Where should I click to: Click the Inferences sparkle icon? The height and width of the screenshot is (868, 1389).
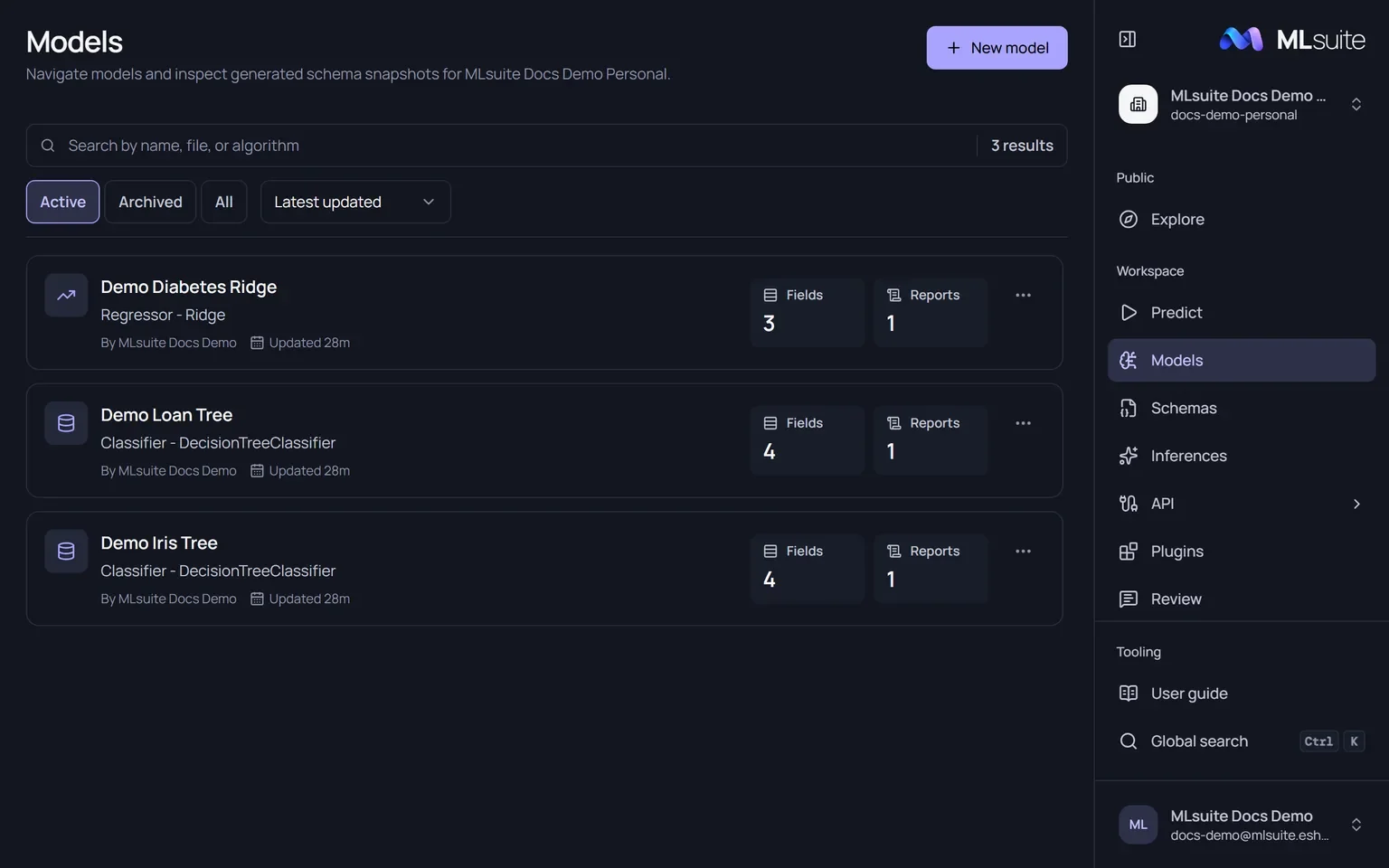pos(1128,456)
